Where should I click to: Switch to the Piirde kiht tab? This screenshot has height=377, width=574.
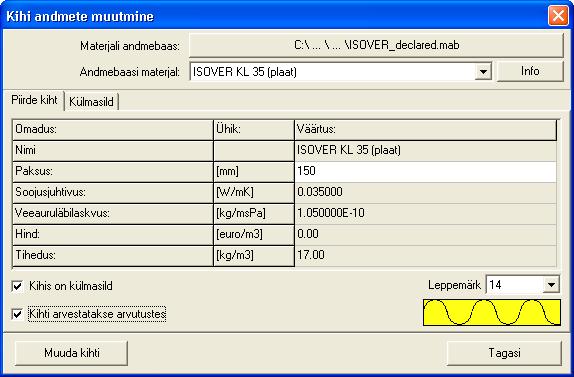point(34,100)
